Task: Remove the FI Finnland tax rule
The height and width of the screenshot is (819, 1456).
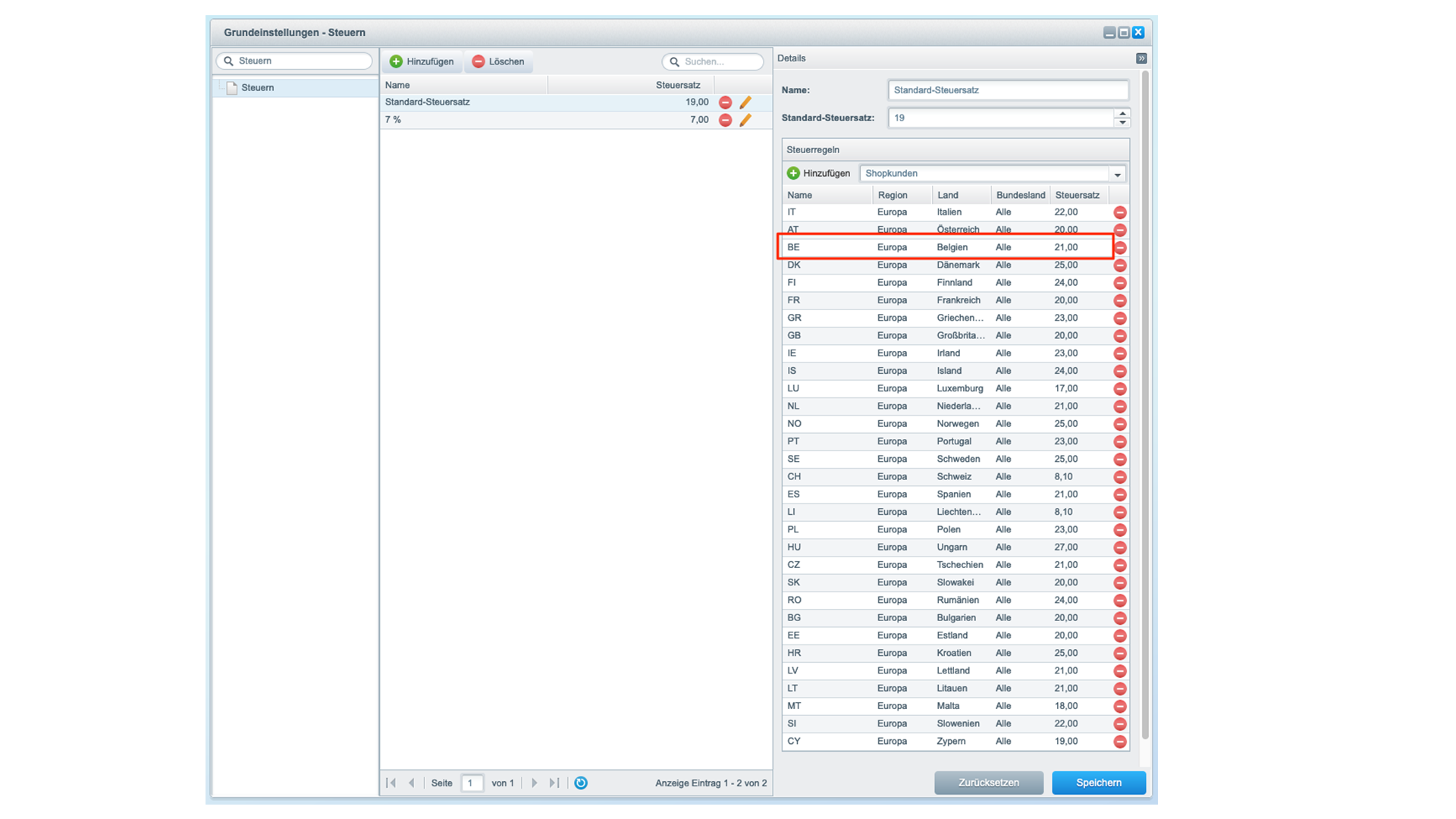Action: [1119, 283]
